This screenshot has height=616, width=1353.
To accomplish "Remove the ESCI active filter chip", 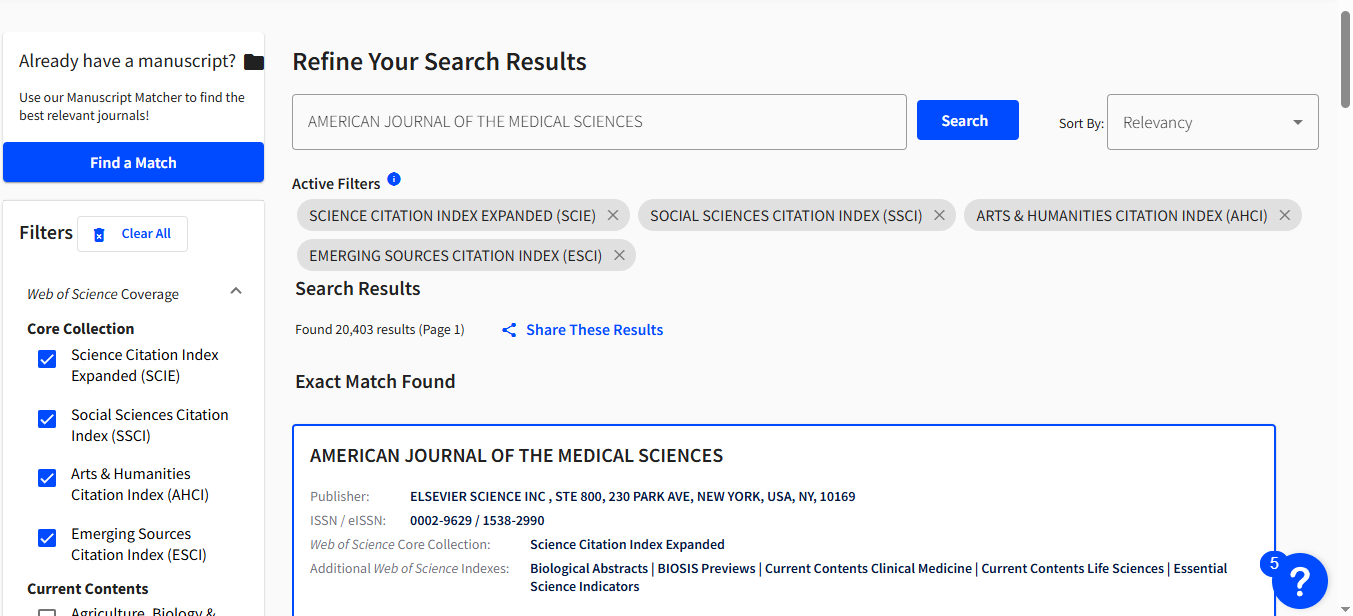I will point(619,256).
